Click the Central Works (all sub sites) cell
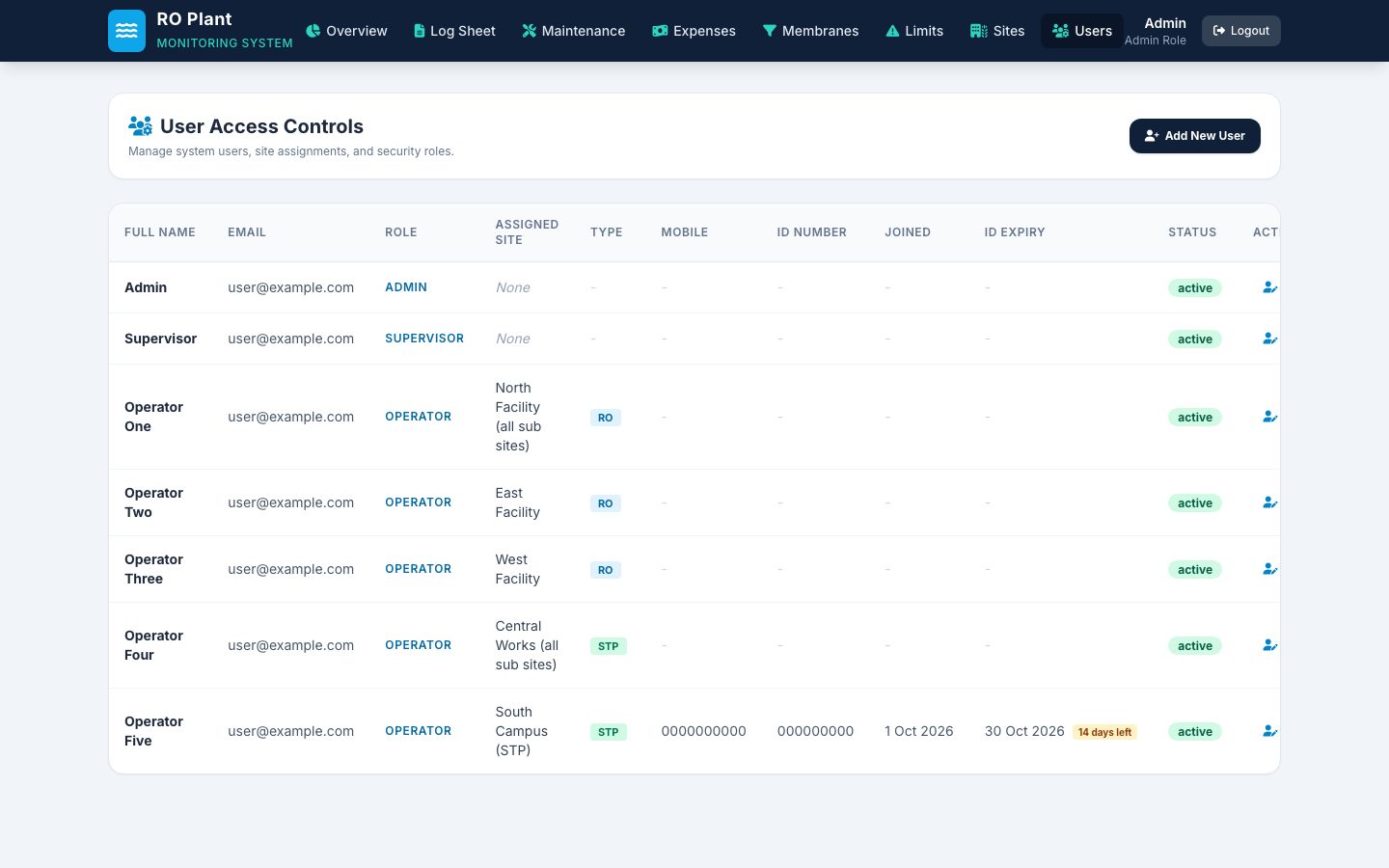Viewport: 1389px width, 868px height. pos(528,645)
